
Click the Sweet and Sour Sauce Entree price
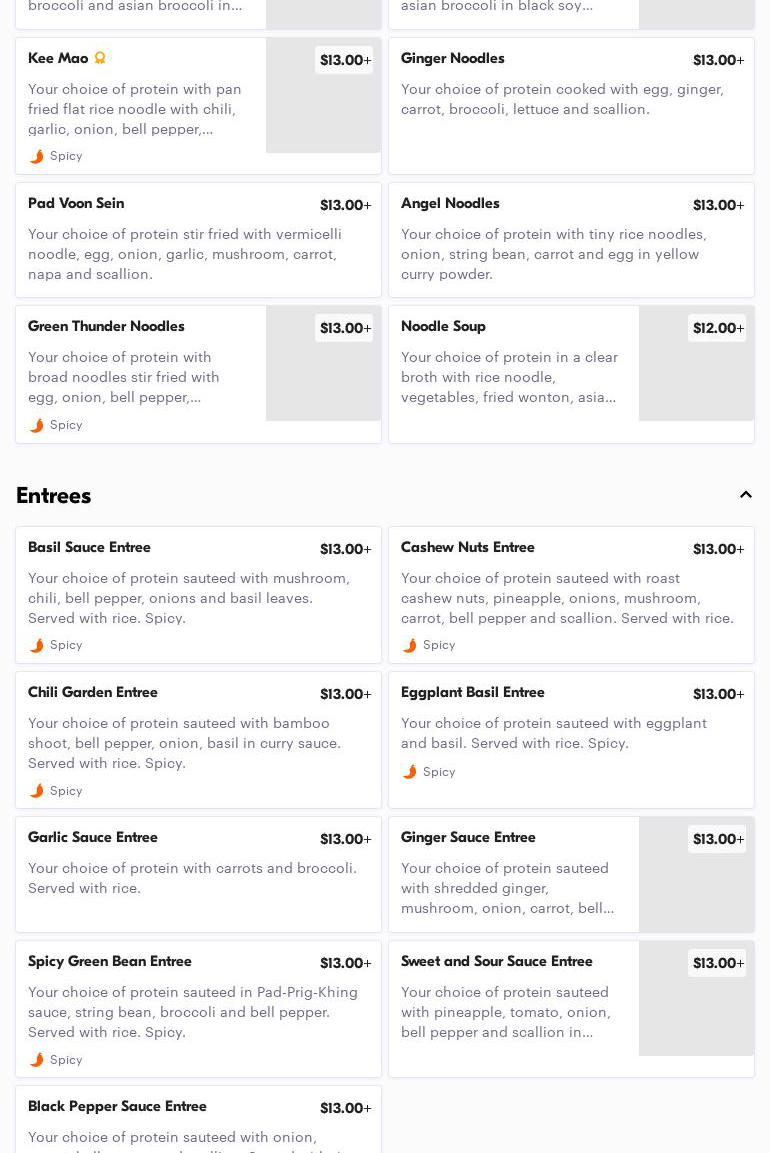point(718,963)
